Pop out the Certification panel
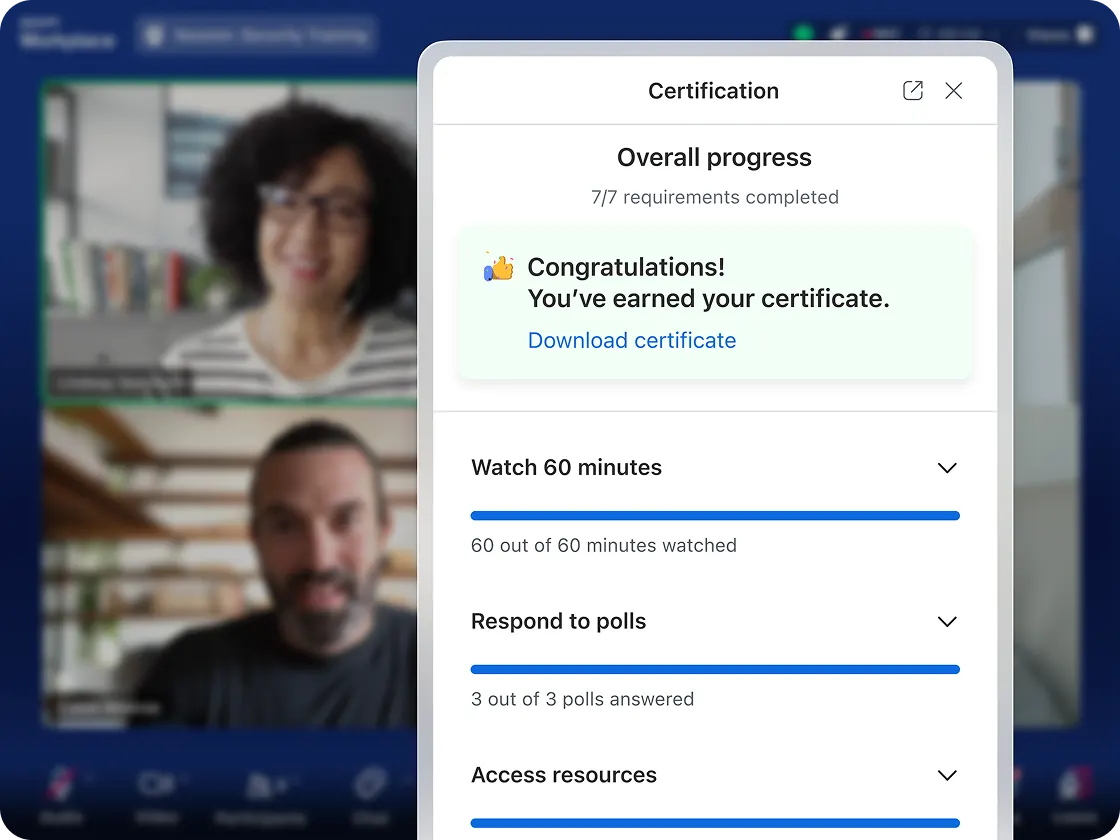The height and width of the screenshot is (840, 1120). pyautogui.click(x=912, y=91)
